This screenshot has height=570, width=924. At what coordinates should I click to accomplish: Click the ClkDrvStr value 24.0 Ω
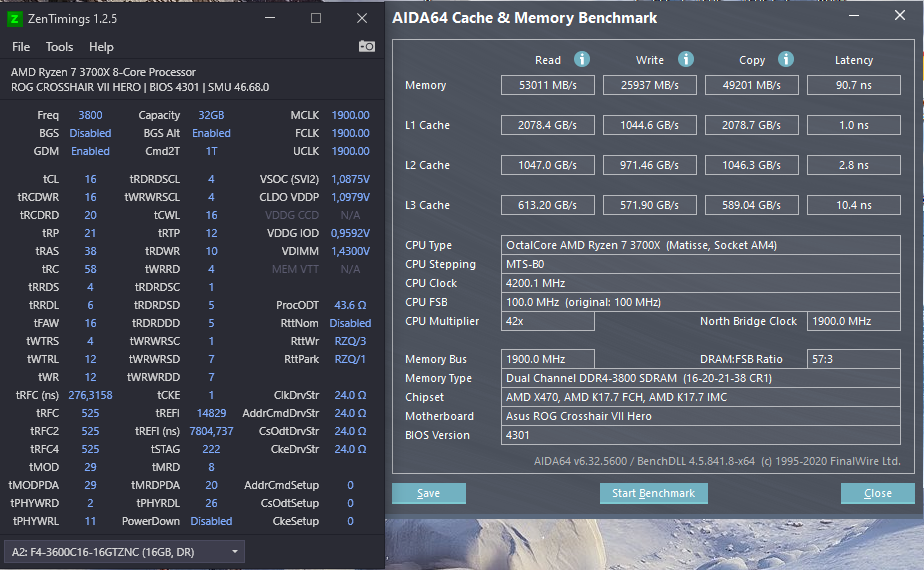tap(350, 395)
